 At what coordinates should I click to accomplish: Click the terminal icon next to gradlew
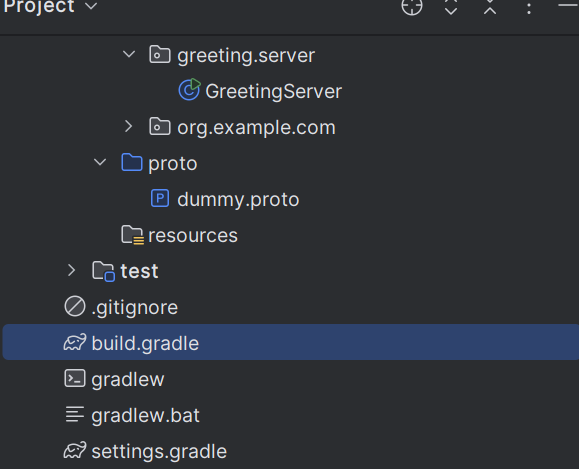tap(75, 379)
